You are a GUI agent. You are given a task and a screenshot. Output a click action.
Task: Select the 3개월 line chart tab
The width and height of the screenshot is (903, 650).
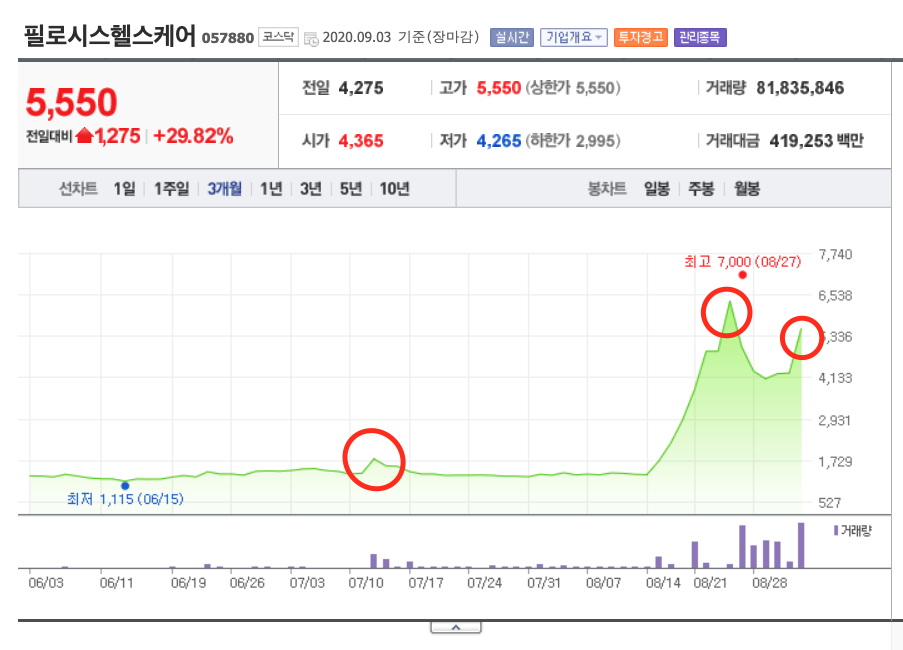(x=225, y=188)
